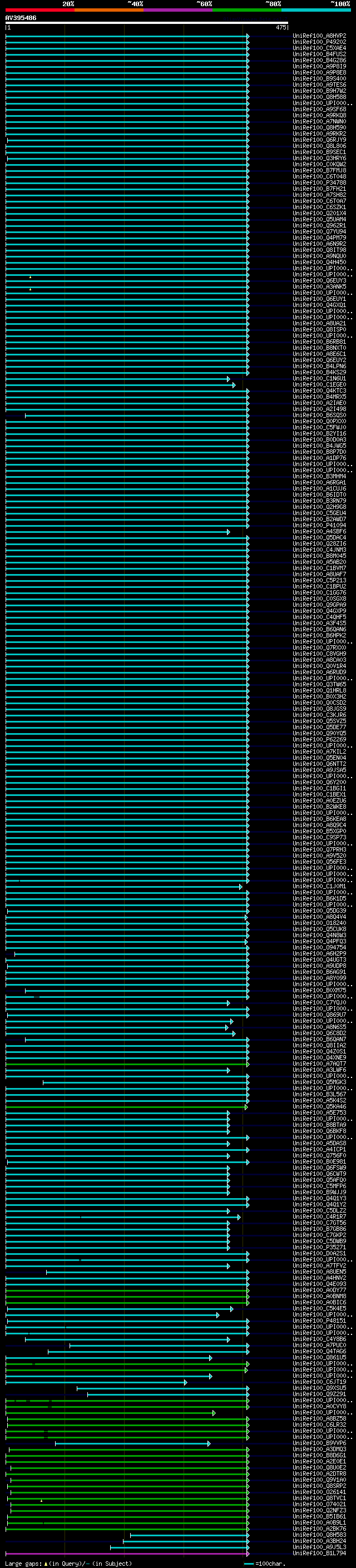This screenshot has width=356, height=1568.
Task: Select the label UniRef100_Q5MGK3
Action: coord(319,1082)
